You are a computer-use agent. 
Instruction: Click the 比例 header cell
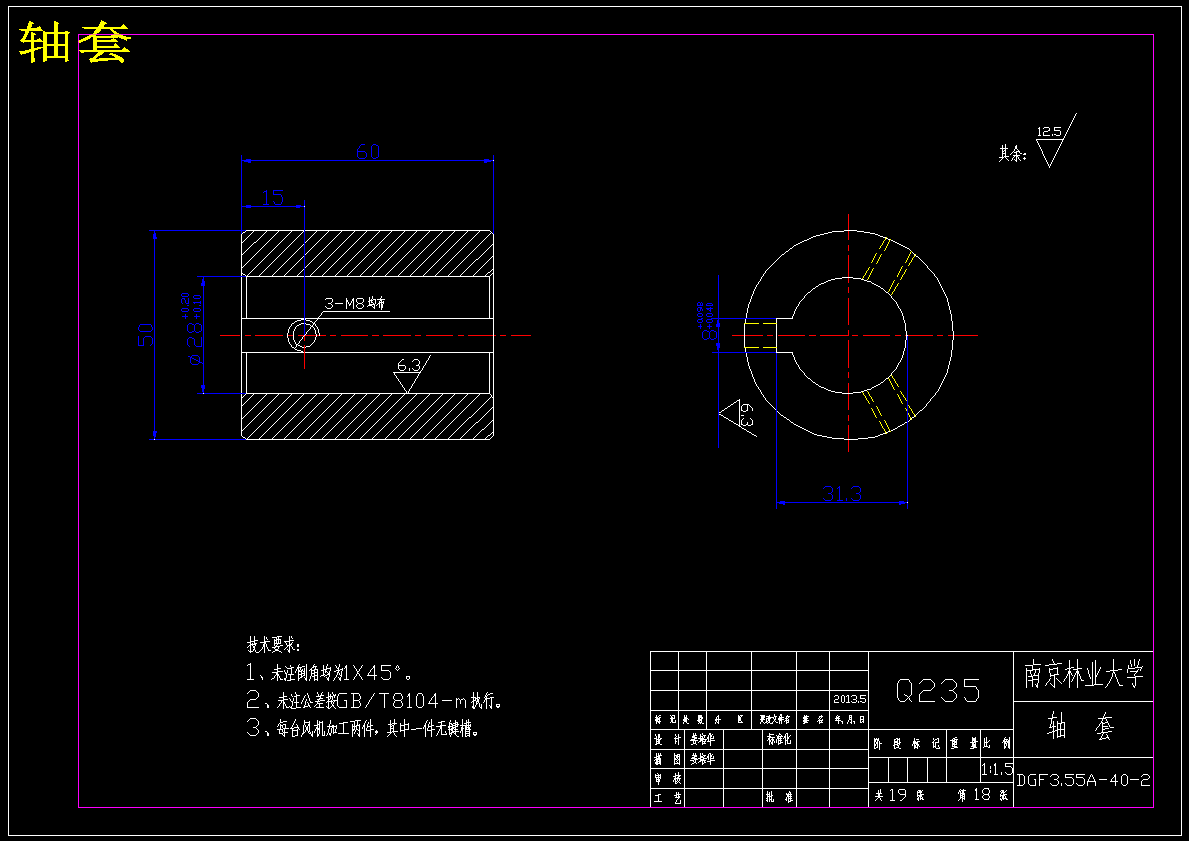coord(997,745)
